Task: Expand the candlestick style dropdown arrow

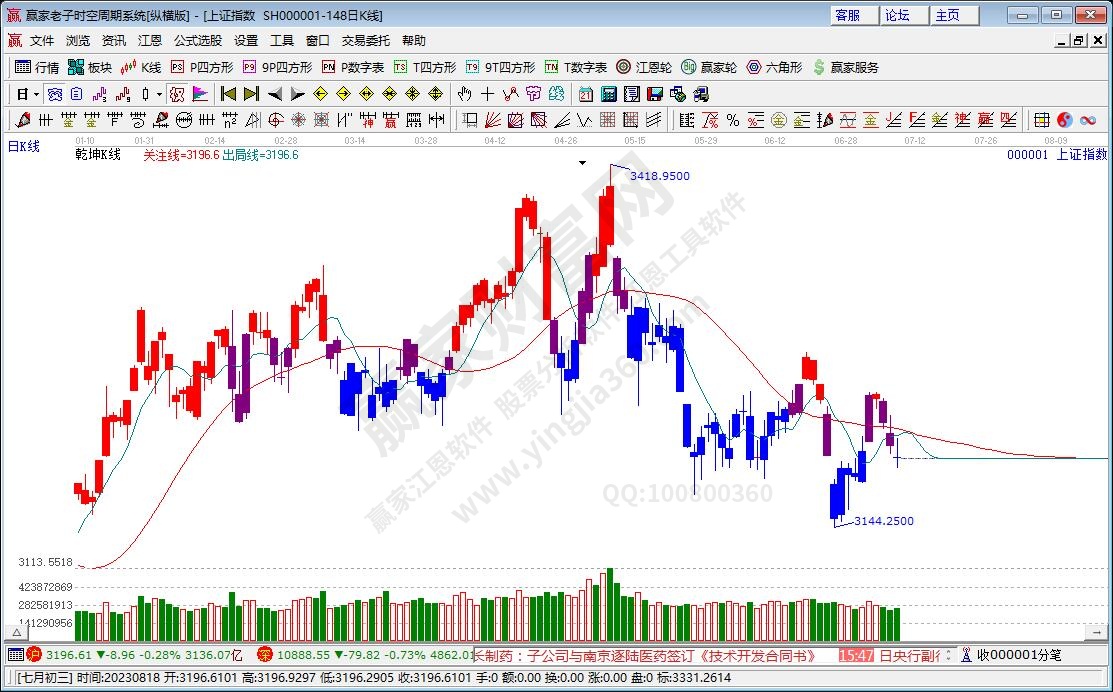Action: pos(160,94)
